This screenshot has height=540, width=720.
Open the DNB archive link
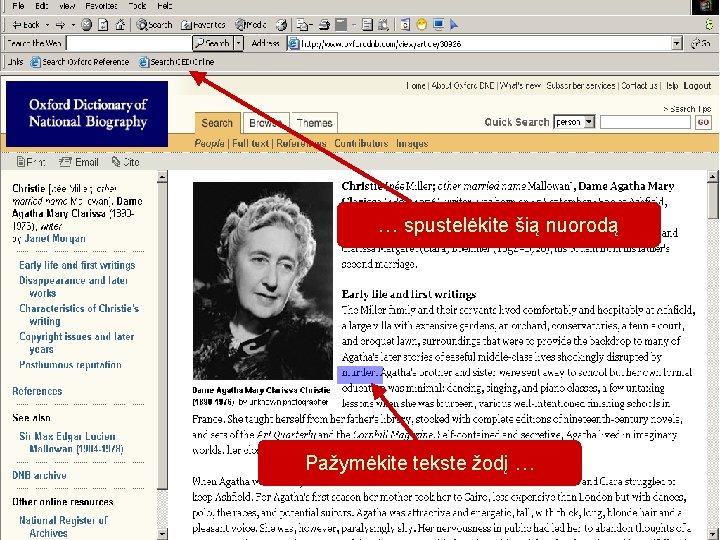39,475
